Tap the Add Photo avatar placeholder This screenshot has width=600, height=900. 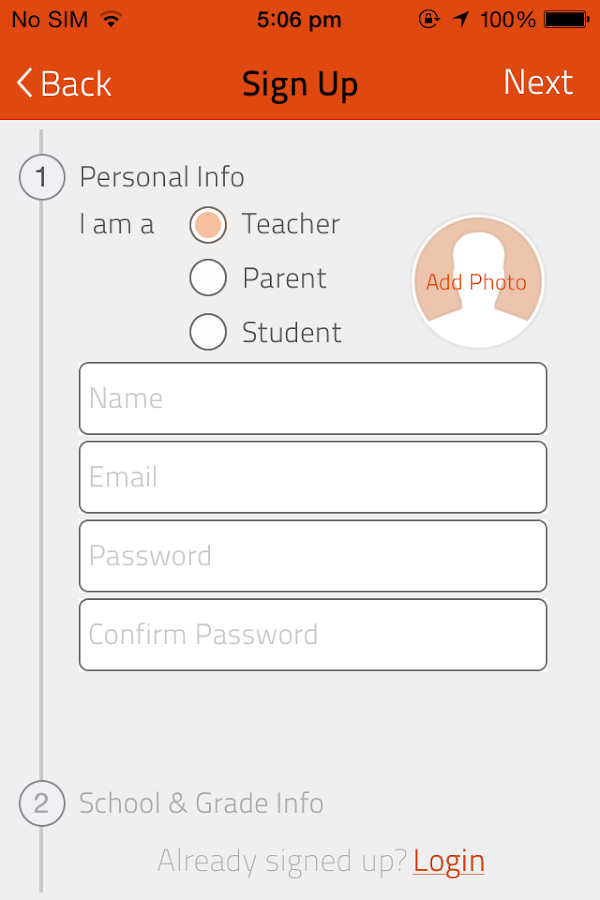click(x=477, y=282)
